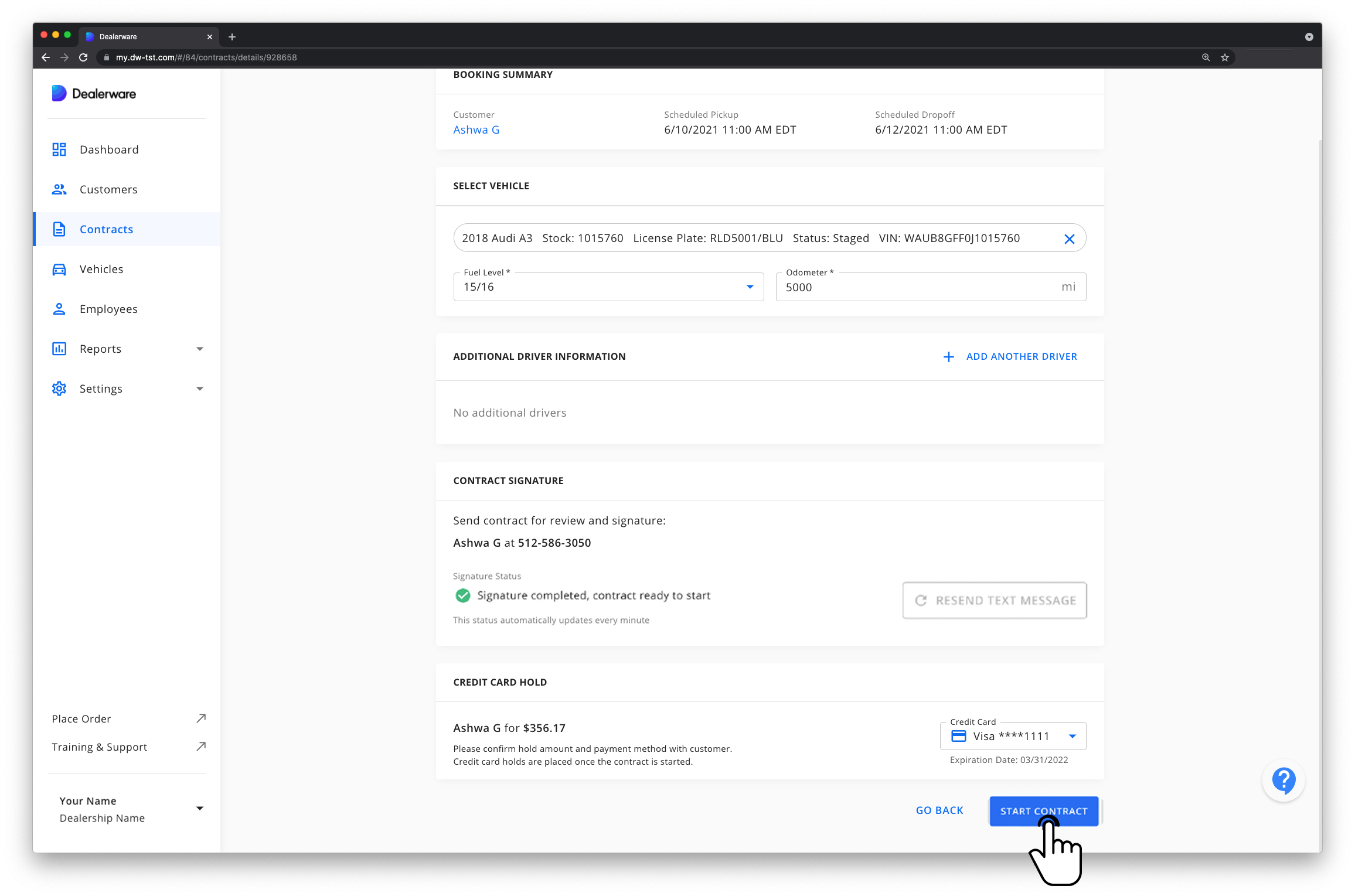The image size is (1355, 896).
Task: Open the Training & Support link
Action: click(x=129, y=747)
